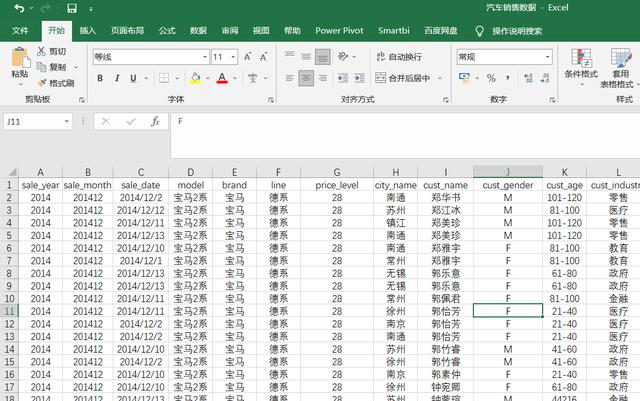
Task: Click the Cancel (X) formula bar button
Action: pos(106,122)
